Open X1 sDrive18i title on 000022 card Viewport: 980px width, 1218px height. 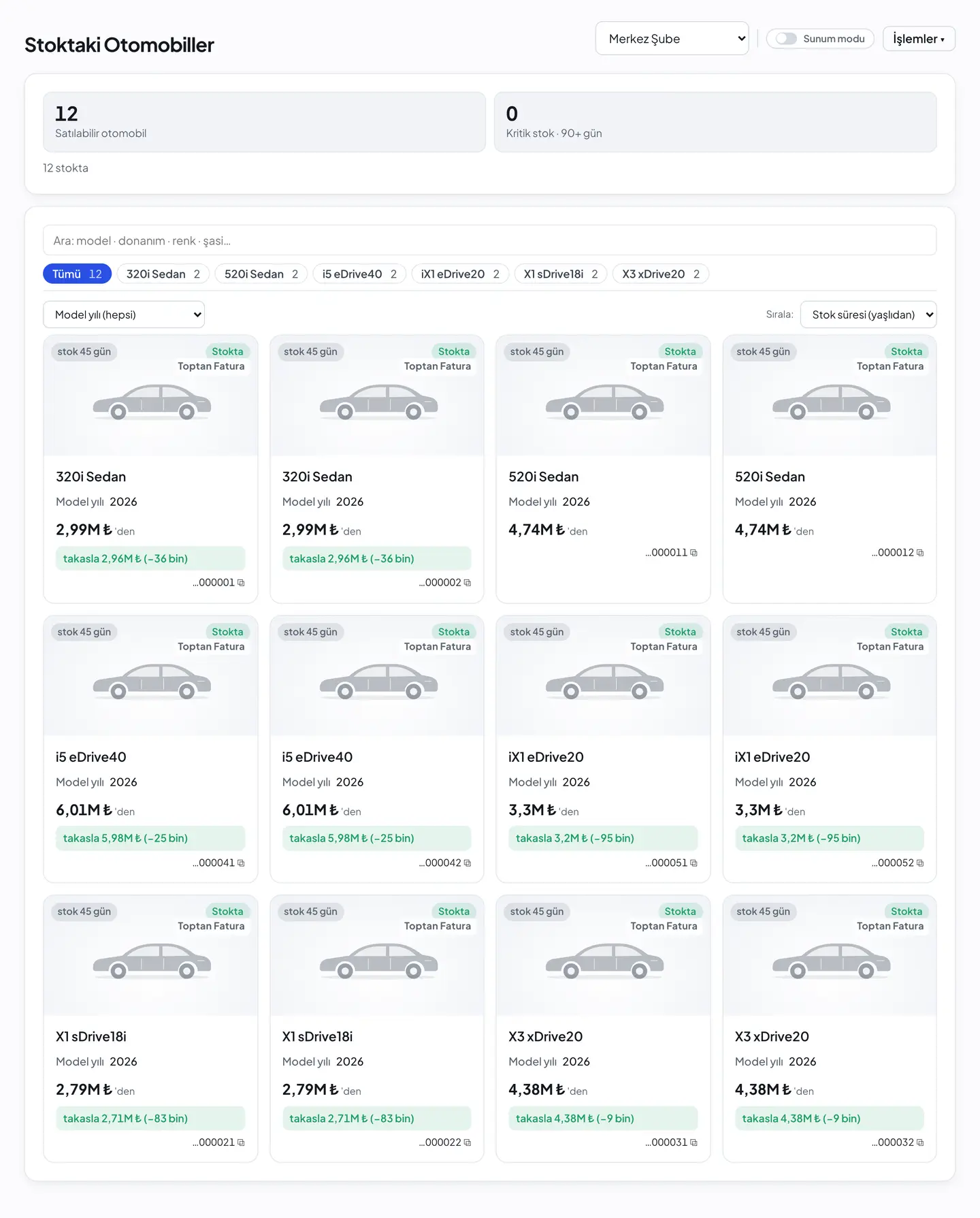[x=317, y=1037]
